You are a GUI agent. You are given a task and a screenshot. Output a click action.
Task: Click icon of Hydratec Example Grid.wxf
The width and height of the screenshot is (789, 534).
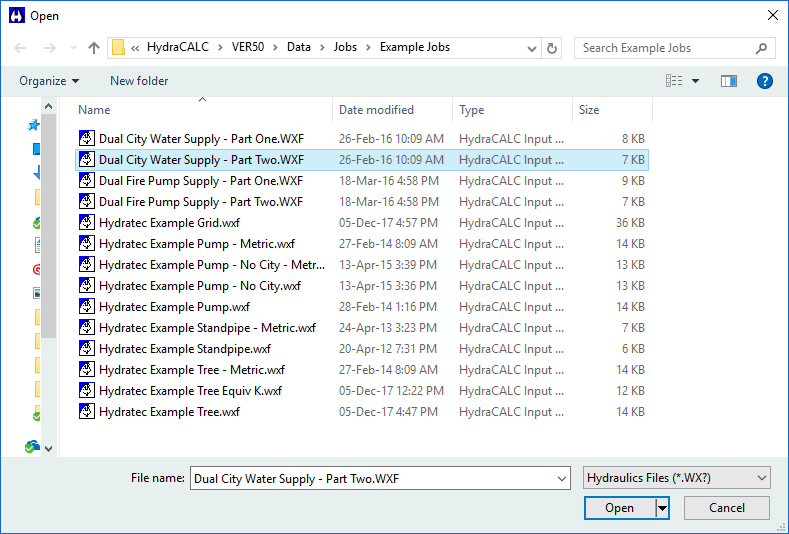pyautogui.click(x=87, y=222)
